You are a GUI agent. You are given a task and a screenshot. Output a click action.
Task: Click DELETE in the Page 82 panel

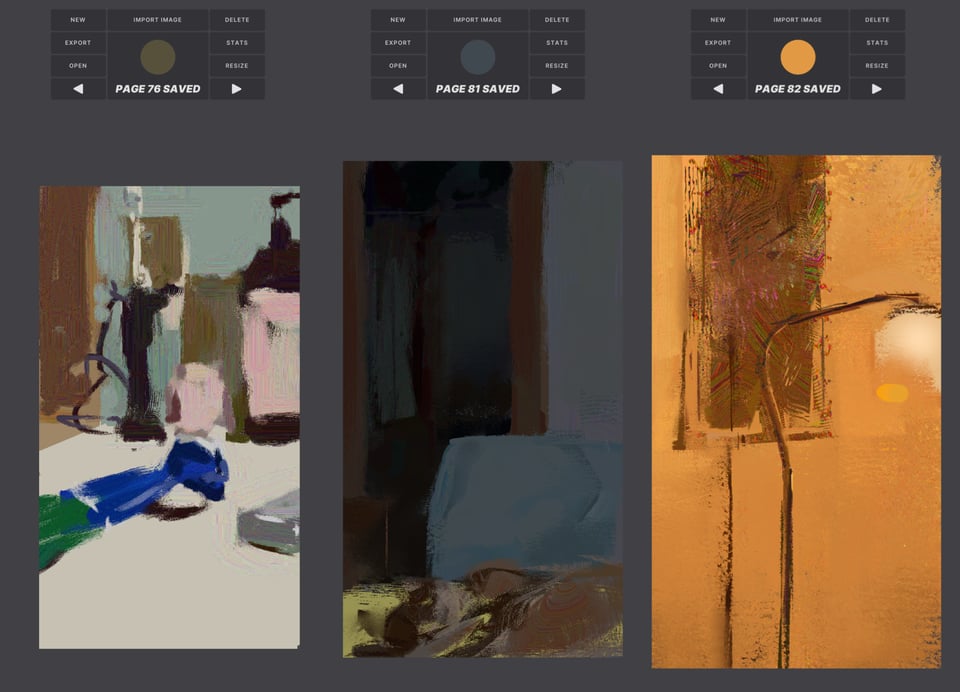pos(877,20)
